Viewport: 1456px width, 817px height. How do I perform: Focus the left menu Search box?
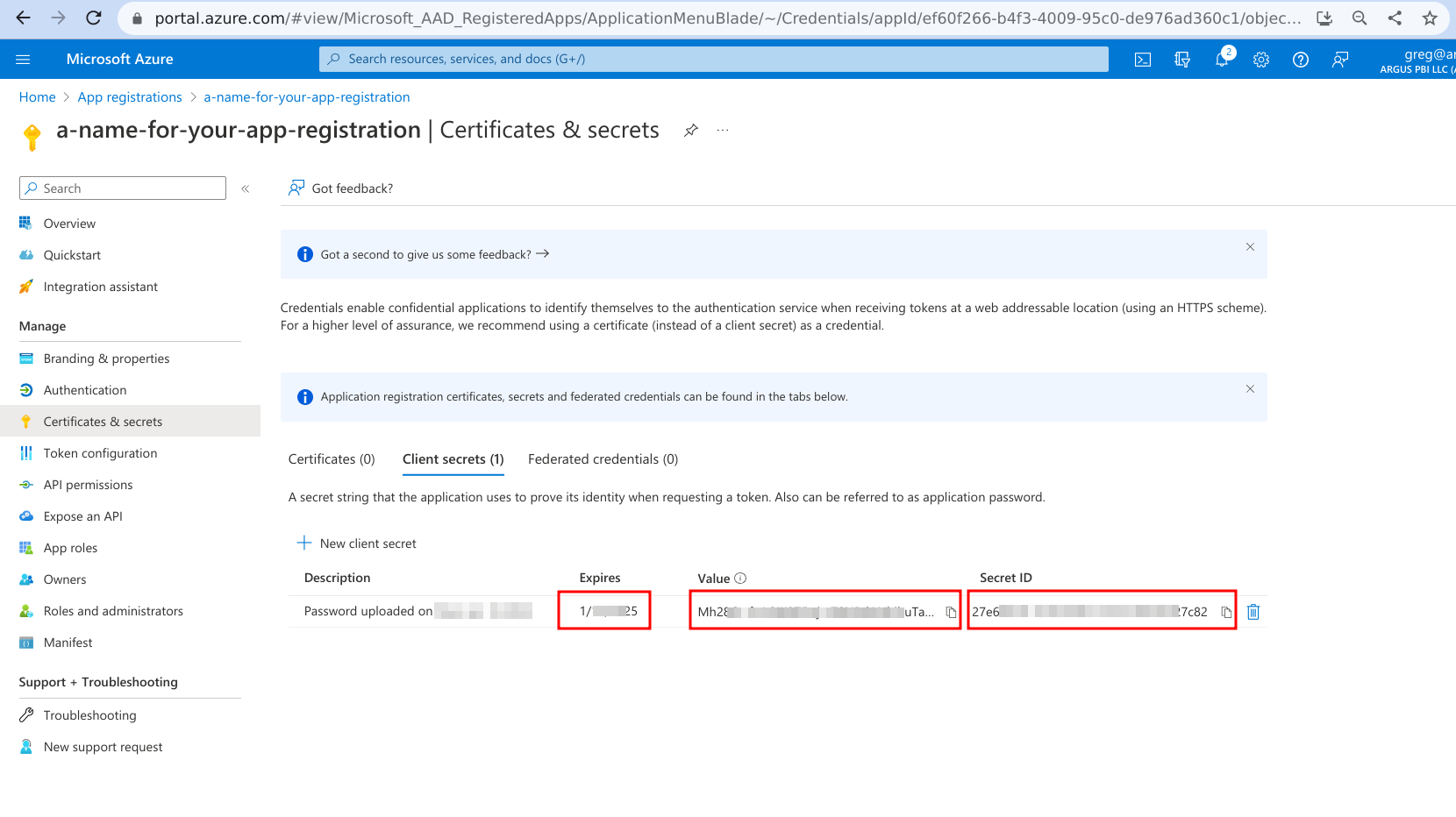(123, 188)
